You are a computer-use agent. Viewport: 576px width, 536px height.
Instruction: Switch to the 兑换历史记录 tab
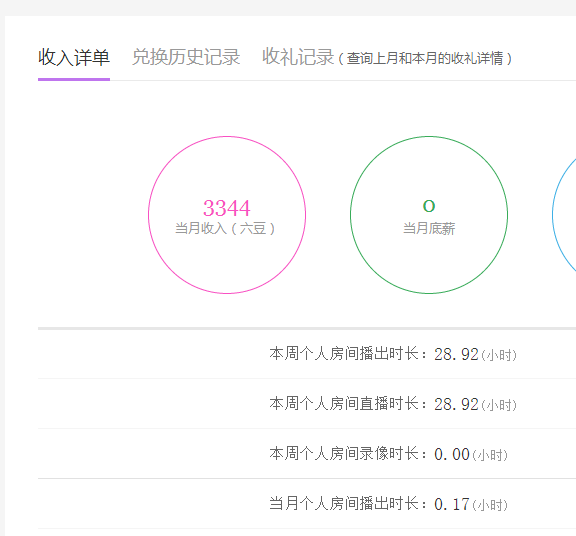(186, 57)
